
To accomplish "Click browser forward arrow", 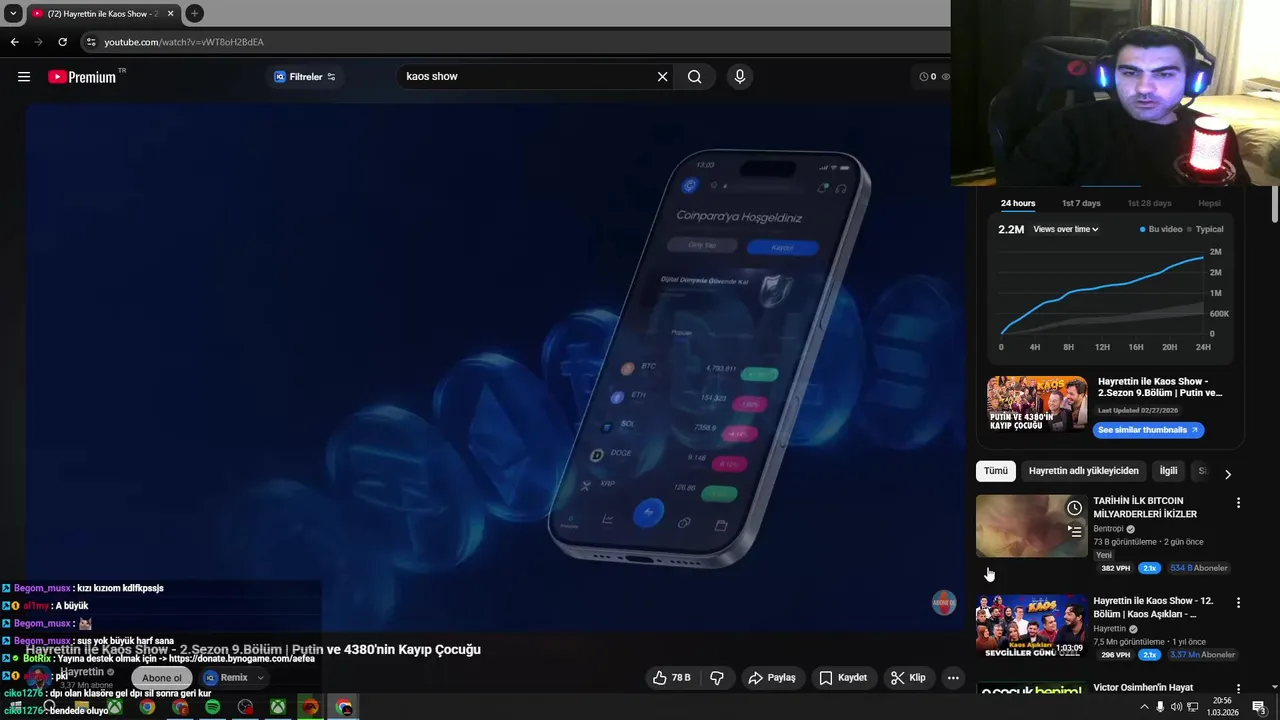I will [x=38, y=42].
